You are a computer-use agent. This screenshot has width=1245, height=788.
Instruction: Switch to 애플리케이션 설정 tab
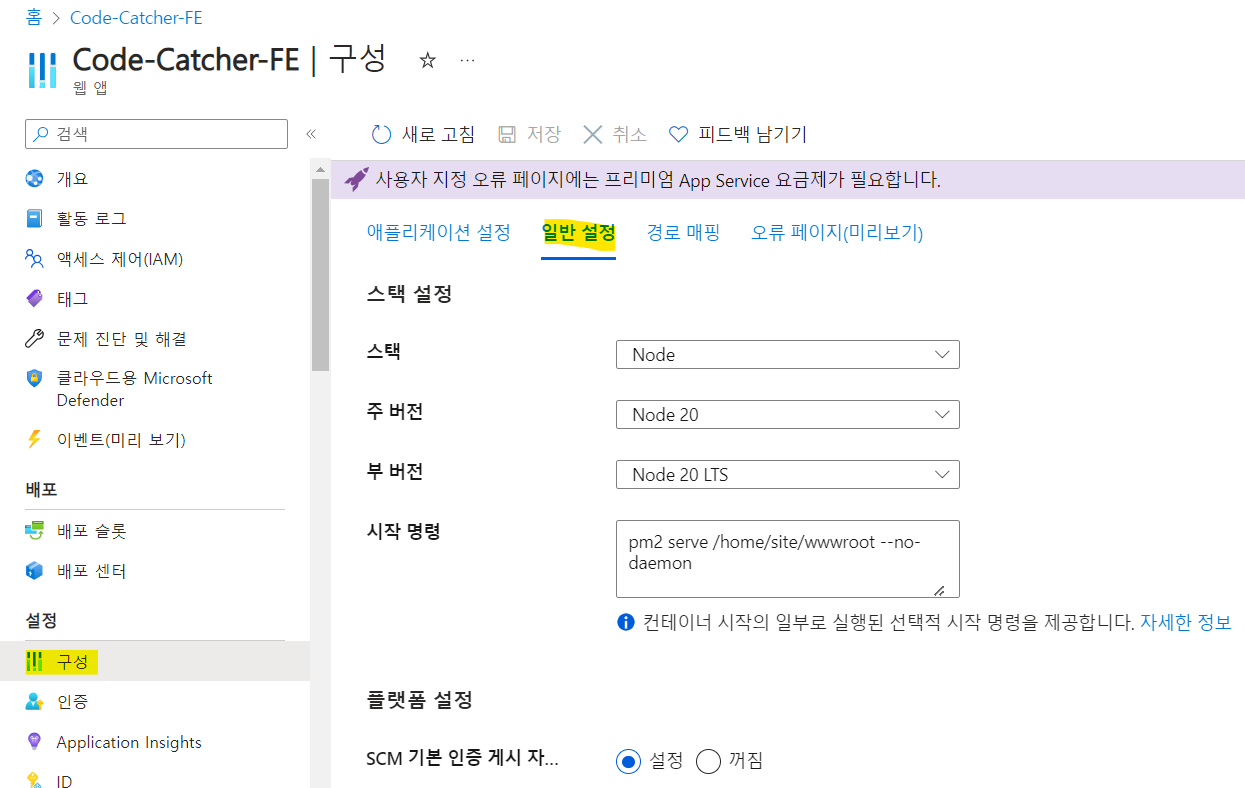click(439, 233)
